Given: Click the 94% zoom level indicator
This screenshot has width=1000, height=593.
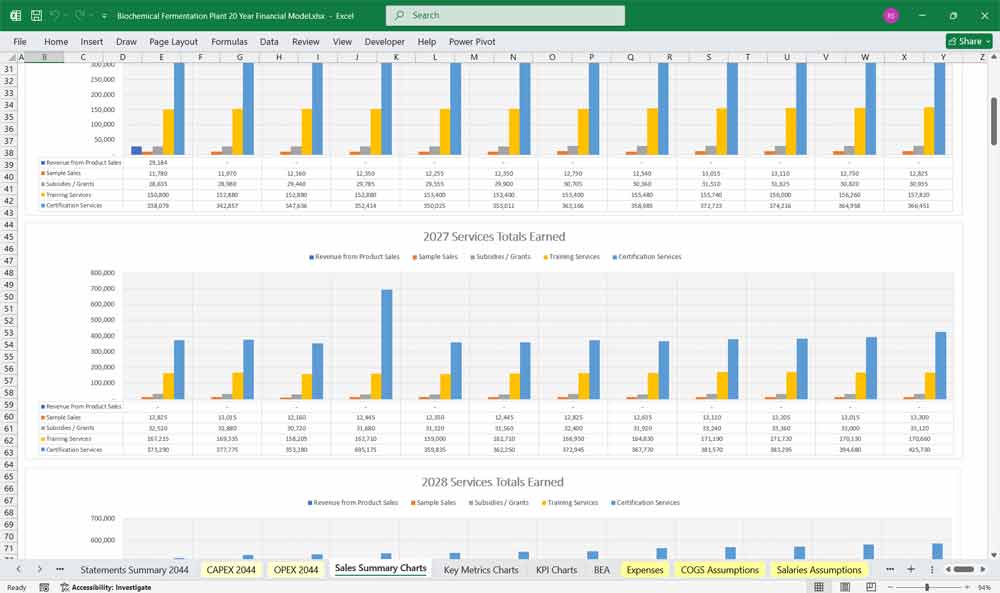Looking at the screenshot, I should pyautogui.click(x=984, y=587).
